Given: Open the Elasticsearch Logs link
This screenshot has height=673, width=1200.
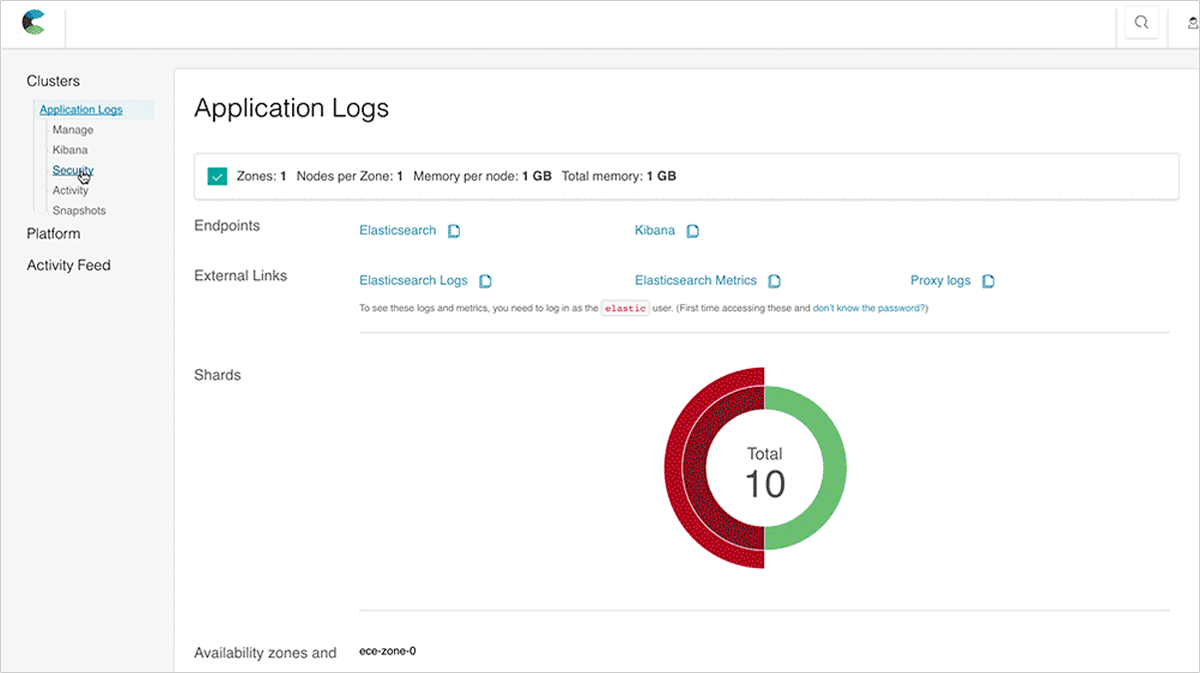Looking at the screenshot, I should (413, 280).
